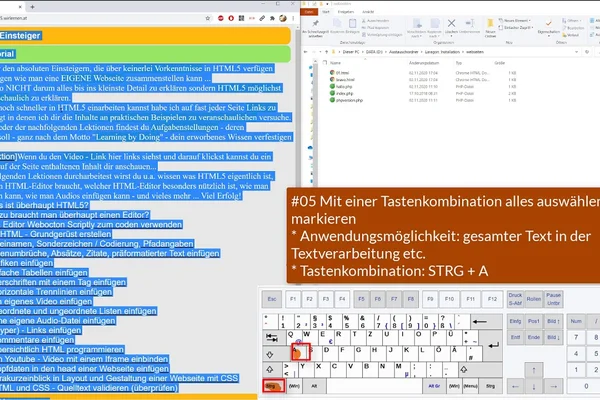Open the Chrome profile avatar
600x400 pixels.
coord(283,18)
